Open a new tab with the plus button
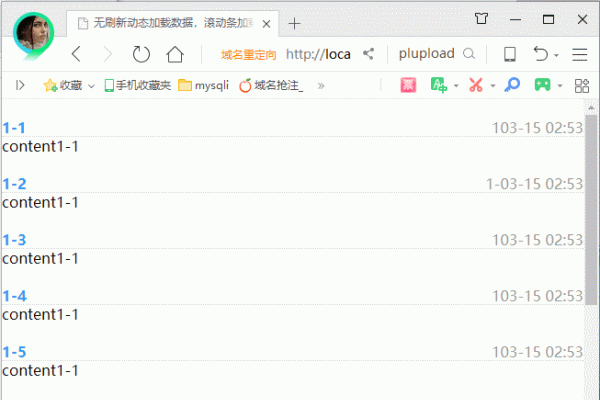The image size is (600, 400). point(294,22)
